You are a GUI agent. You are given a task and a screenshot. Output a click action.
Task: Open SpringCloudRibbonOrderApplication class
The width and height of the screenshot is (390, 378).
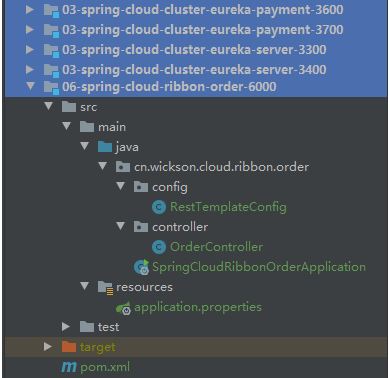pyautogui.click(x=259, y=267)
